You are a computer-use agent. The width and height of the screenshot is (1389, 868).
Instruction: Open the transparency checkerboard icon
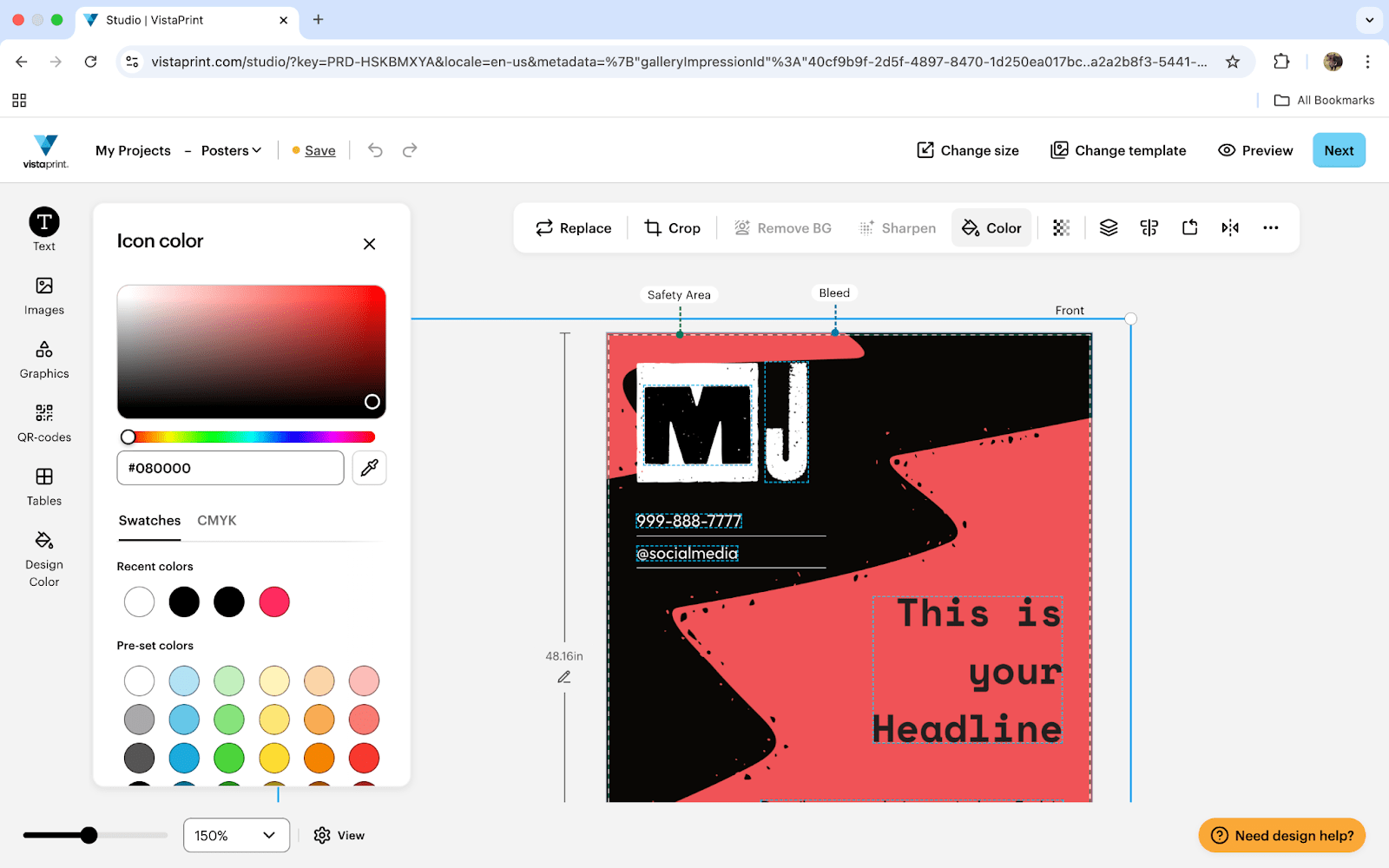point(1060,227)
